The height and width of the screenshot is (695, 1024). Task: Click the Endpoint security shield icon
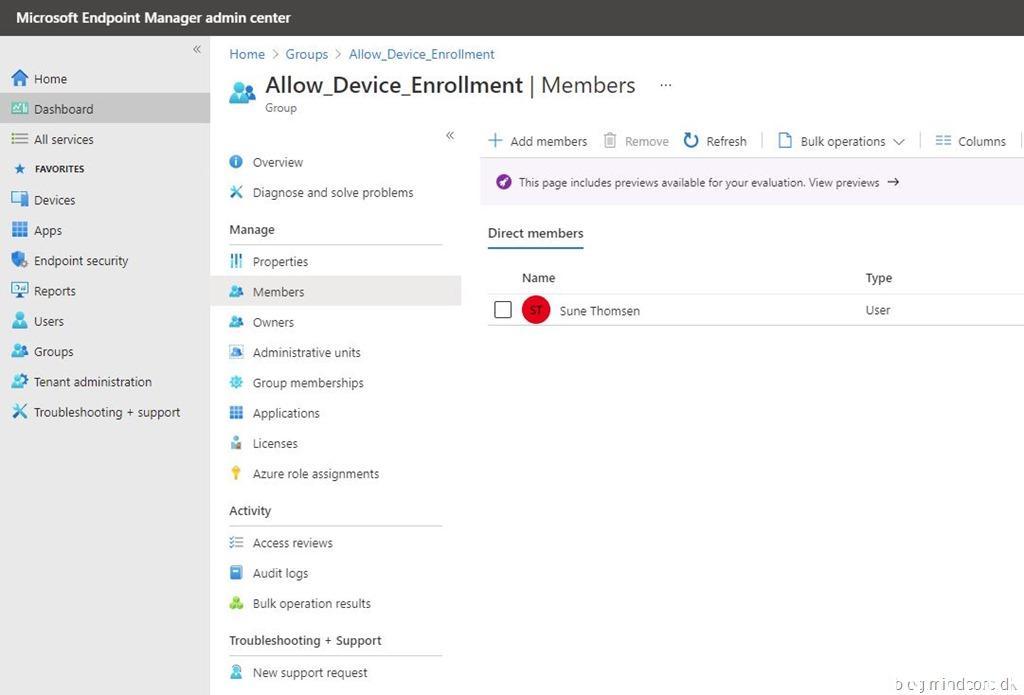coord(19,260)
